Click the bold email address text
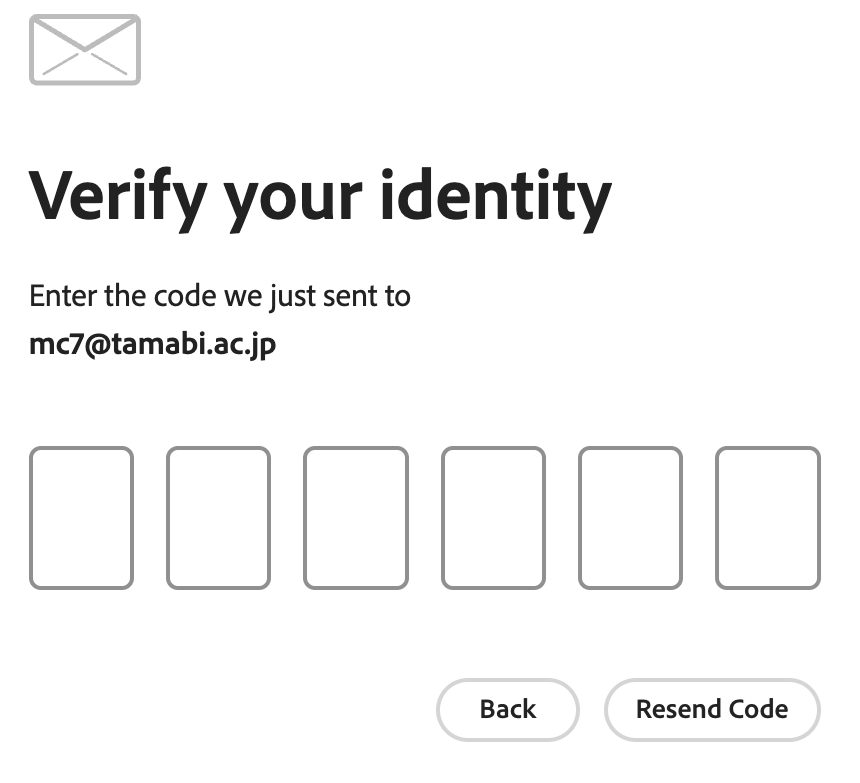The width and height of the screenshot is (860, 783). 153,345
